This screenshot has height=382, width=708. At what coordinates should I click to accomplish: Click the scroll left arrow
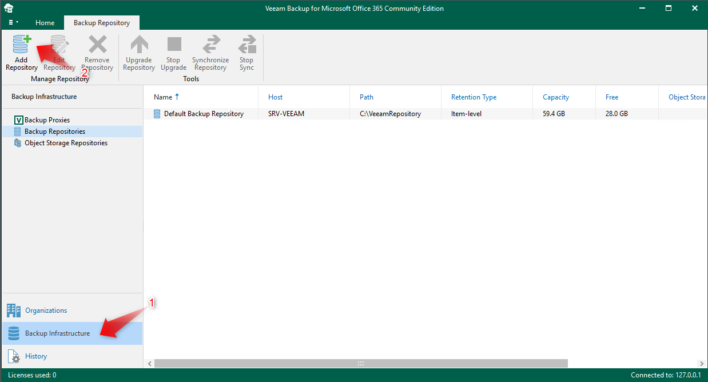[149, 363]
